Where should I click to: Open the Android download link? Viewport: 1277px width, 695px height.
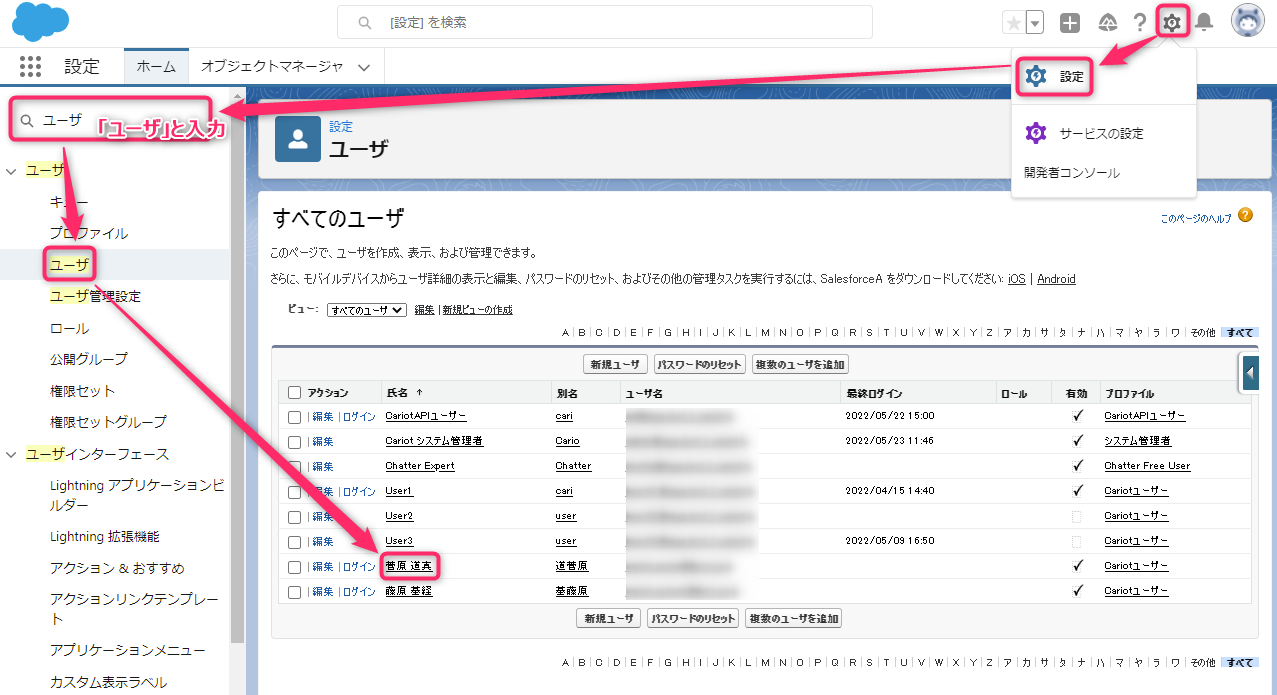tap(1056, 279)
